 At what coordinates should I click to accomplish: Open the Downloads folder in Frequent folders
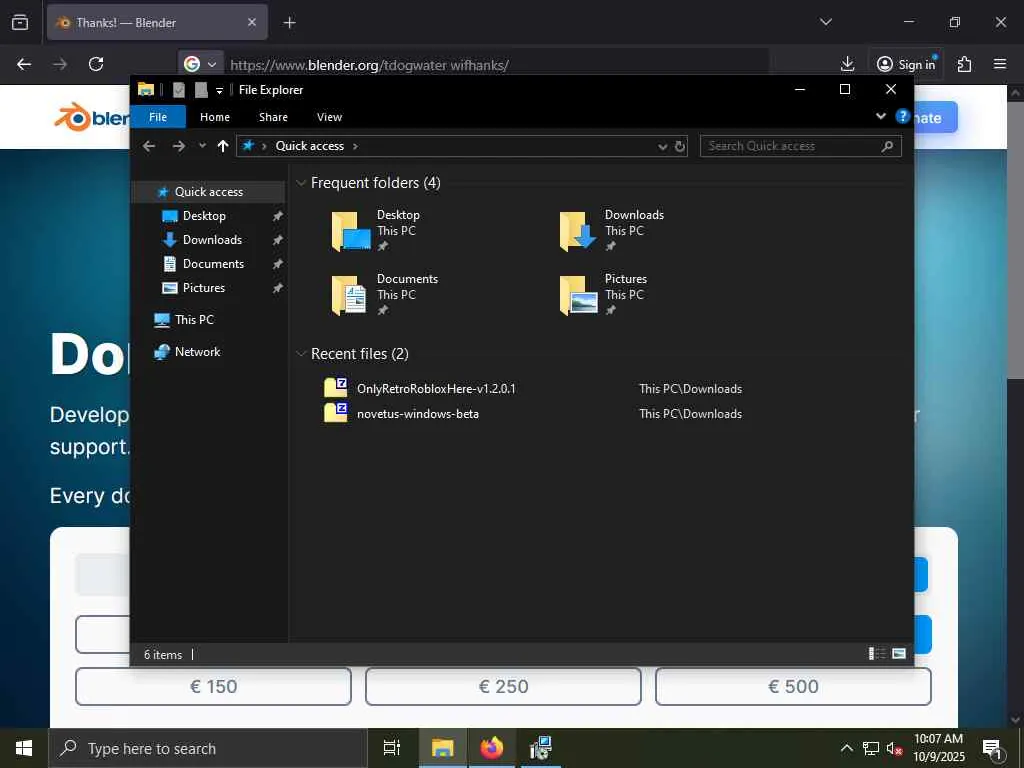coord(612,231)
